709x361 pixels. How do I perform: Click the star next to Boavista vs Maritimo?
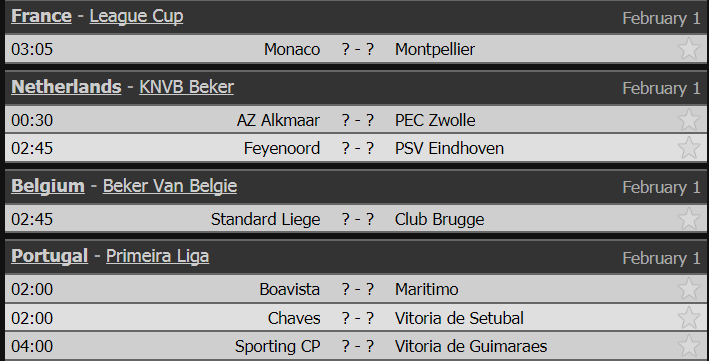pyautogui.click(x=689, y=289)
